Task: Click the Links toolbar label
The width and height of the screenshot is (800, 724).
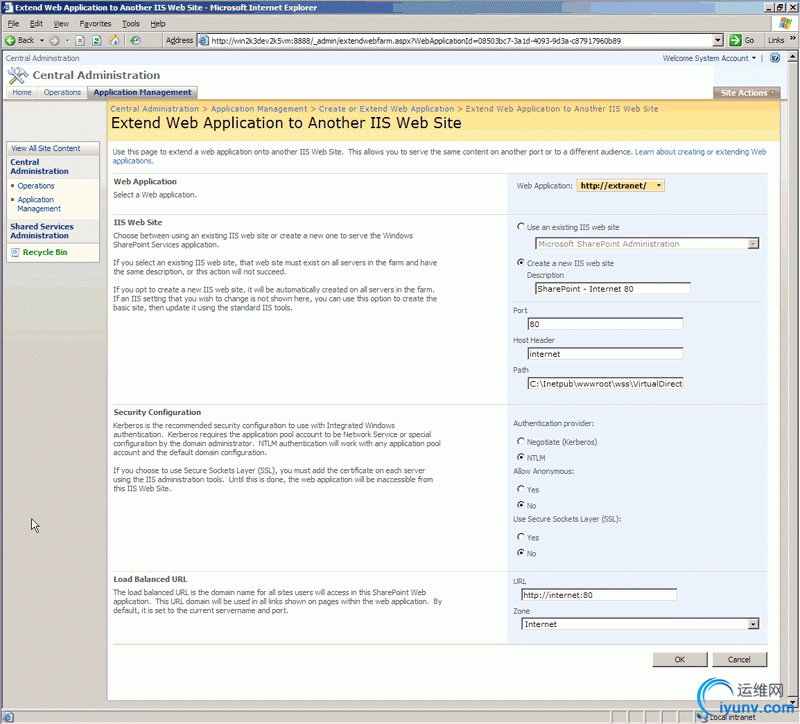Action: [776, 40]
